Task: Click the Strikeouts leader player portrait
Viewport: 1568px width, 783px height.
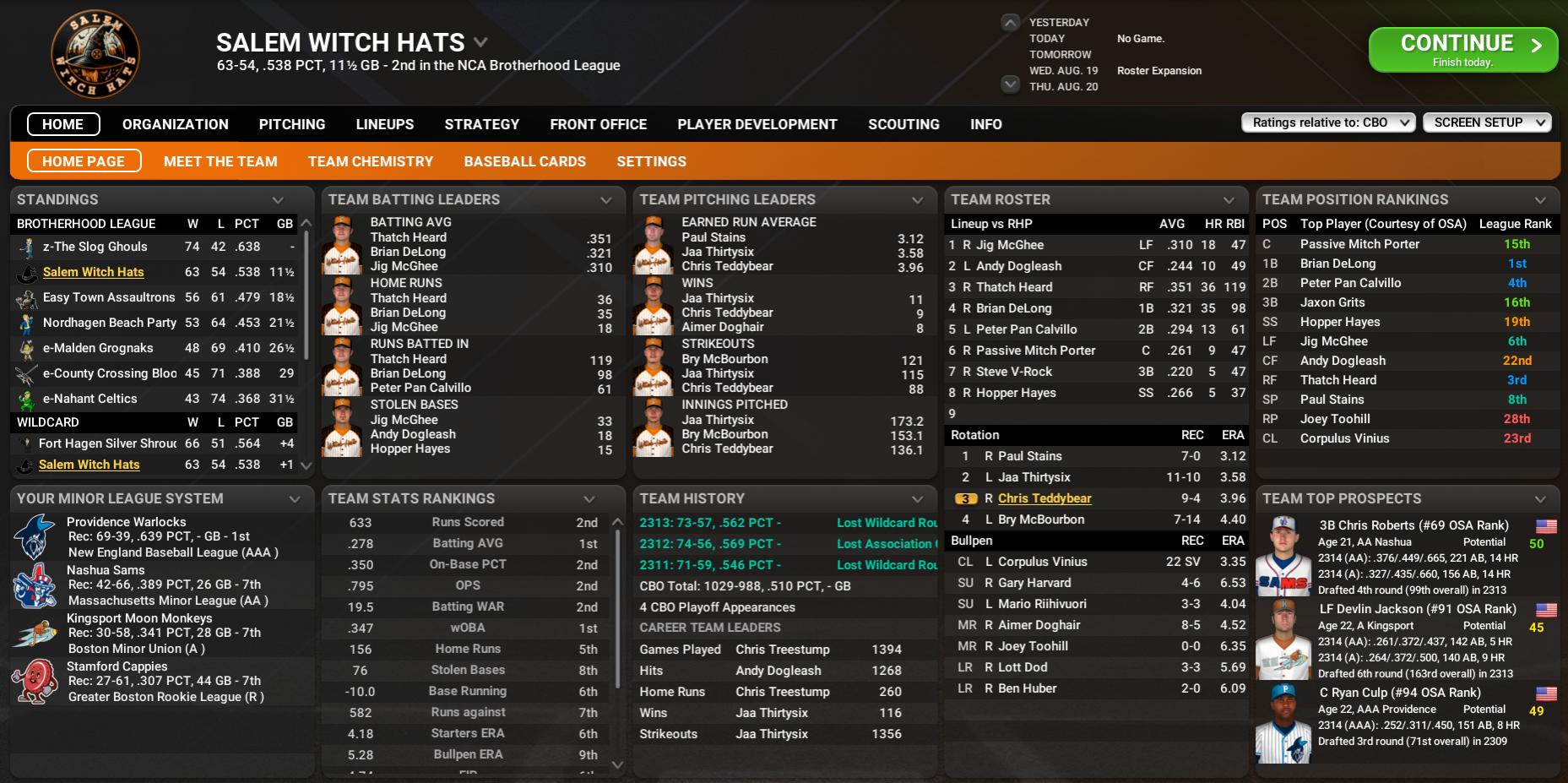Action: [x=654, y=367]
